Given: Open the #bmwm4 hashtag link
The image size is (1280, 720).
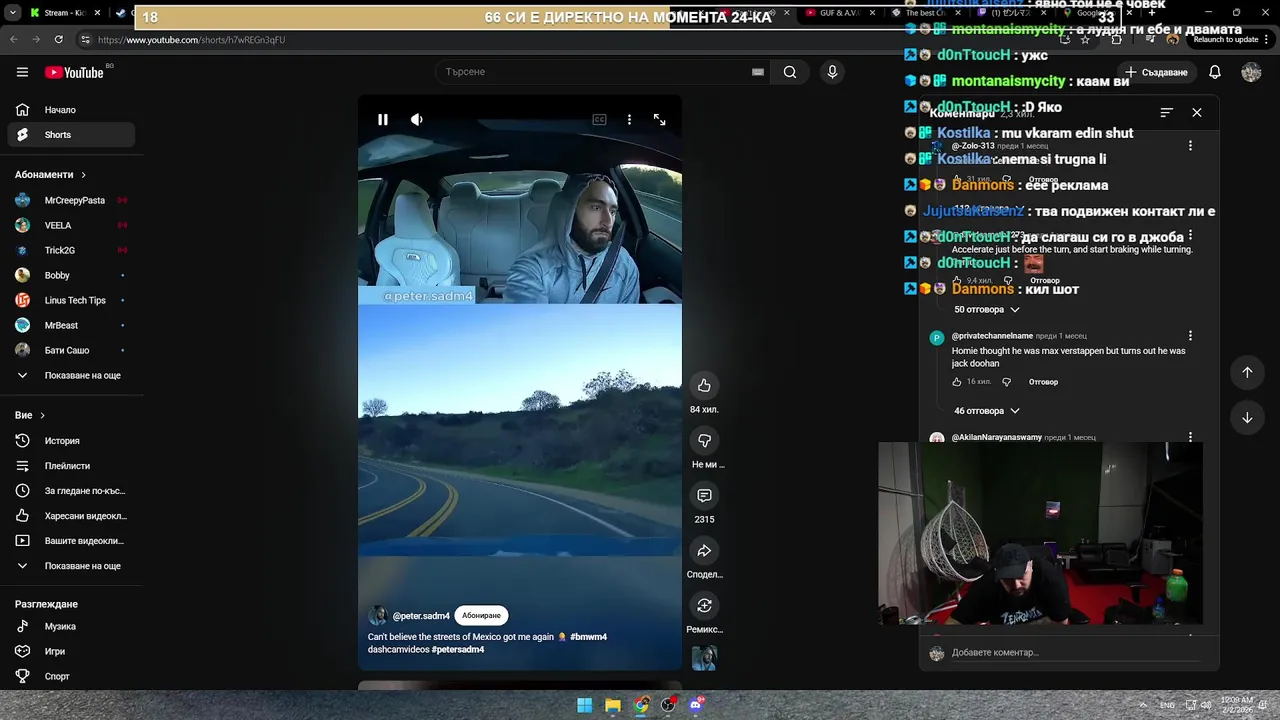Looking at the screenshot, I should 588,637.
